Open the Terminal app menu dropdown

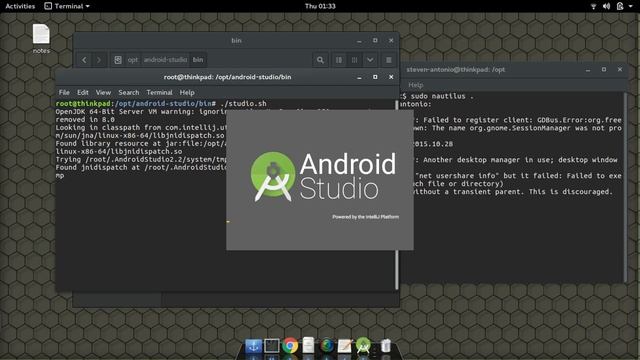pyautogui.click(x=67, y=6)
